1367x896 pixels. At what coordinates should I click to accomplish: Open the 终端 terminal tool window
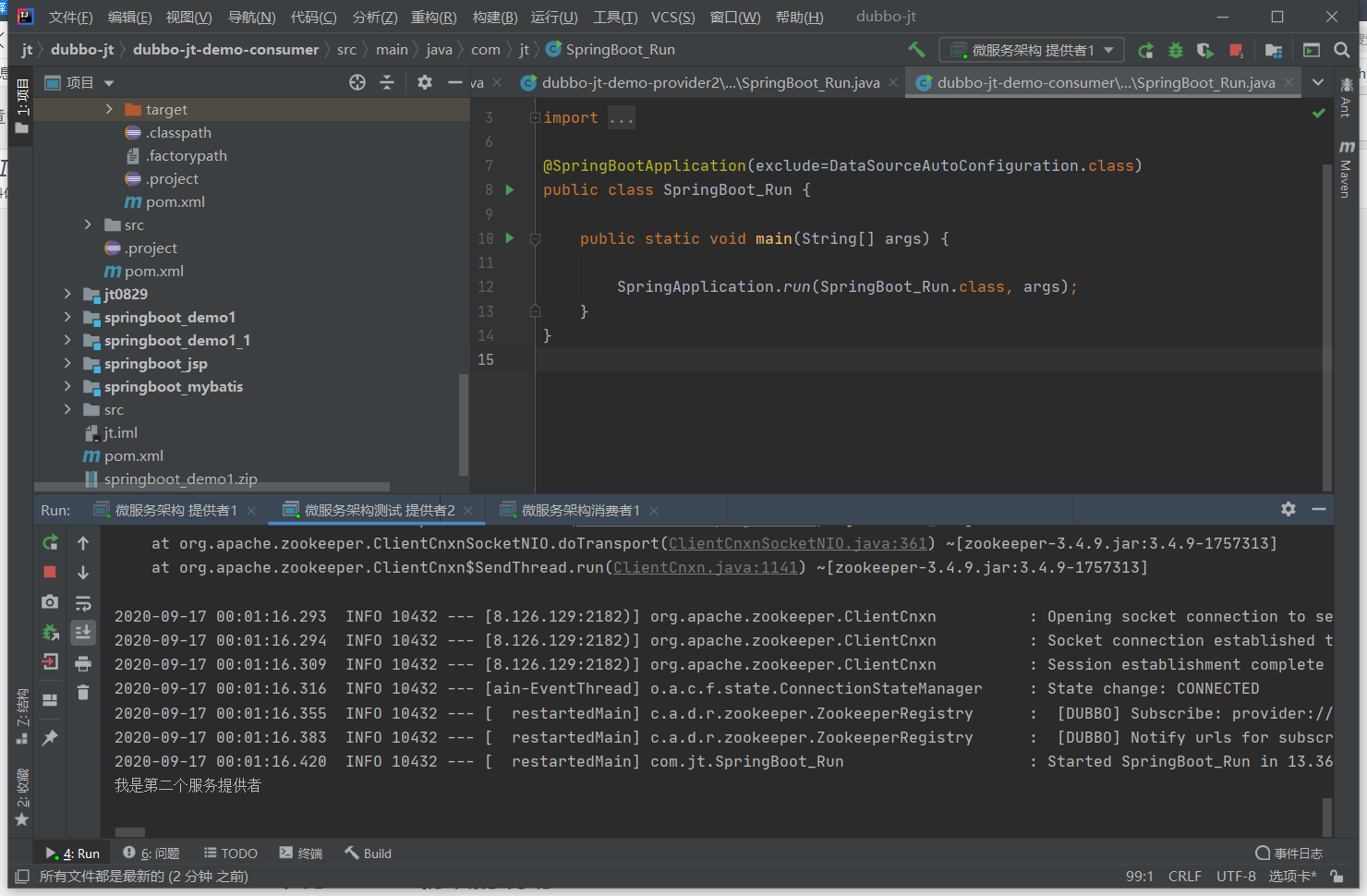point(301,853)
